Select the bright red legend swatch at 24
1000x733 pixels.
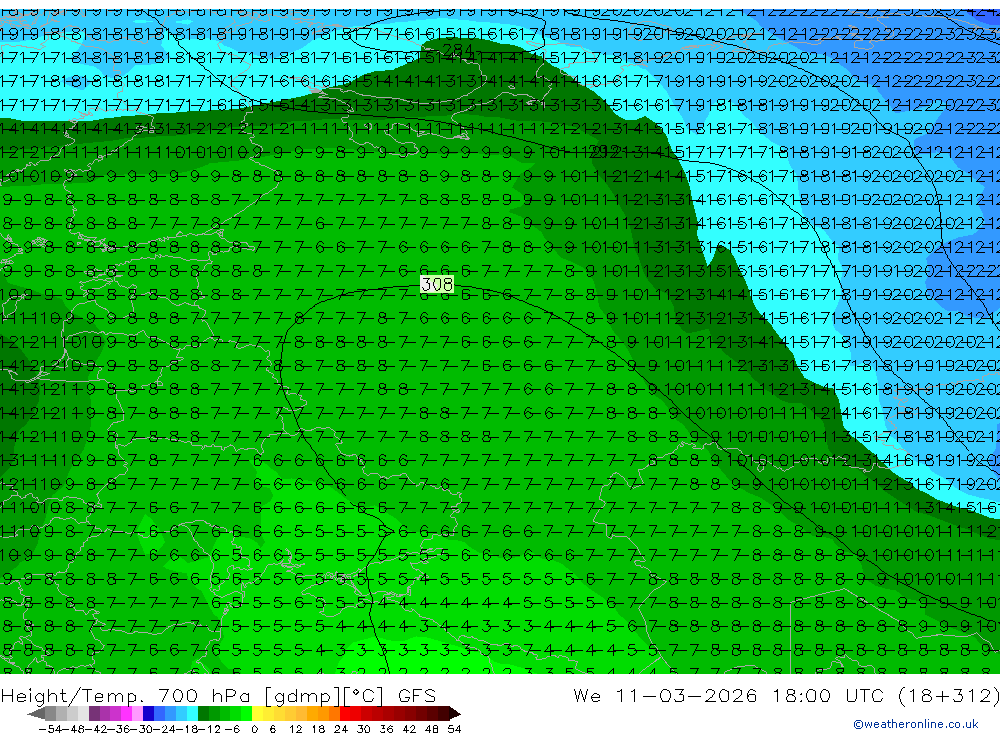point(345,714)
